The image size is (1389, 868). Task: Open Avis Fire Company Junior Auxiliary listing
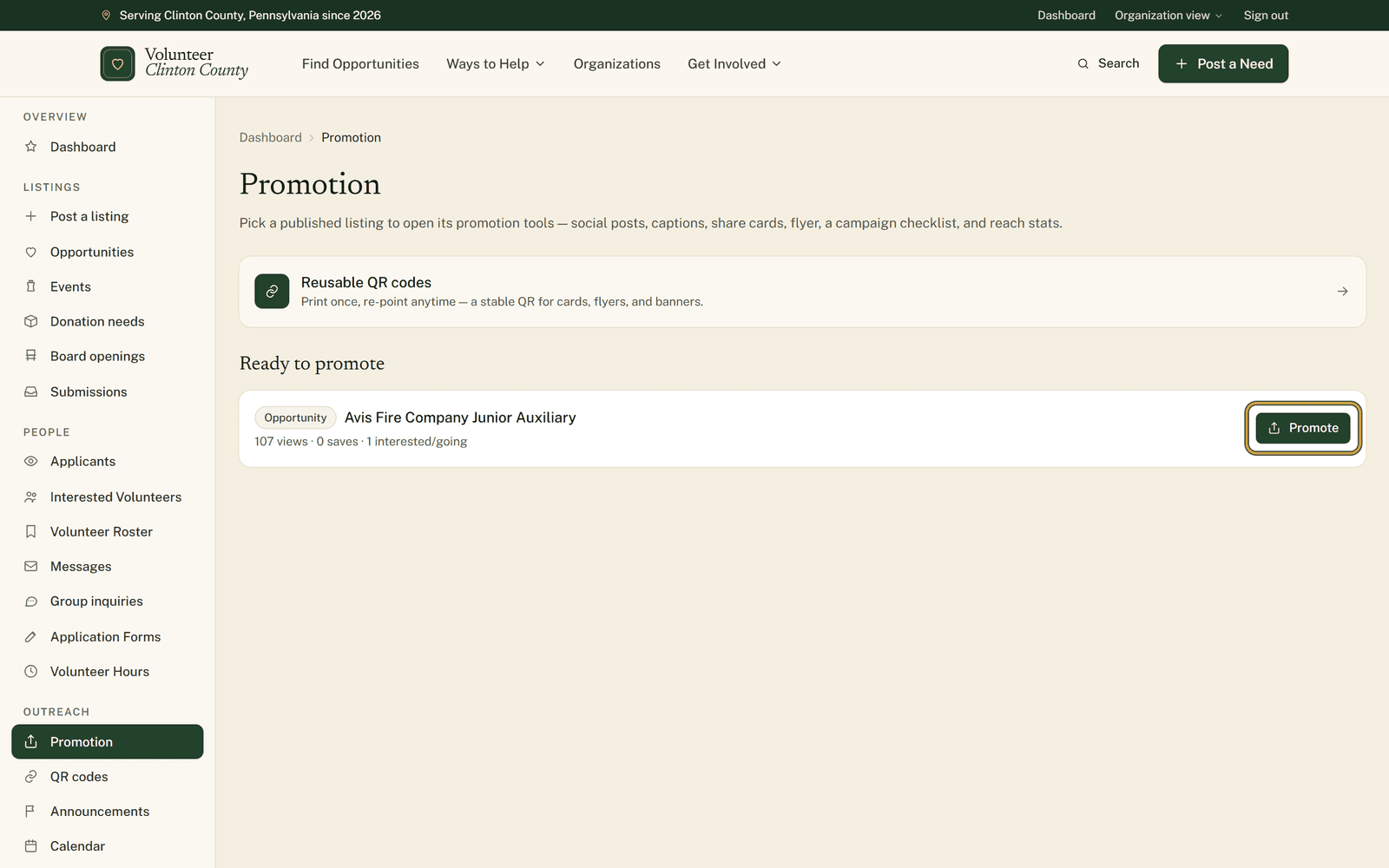460,418
